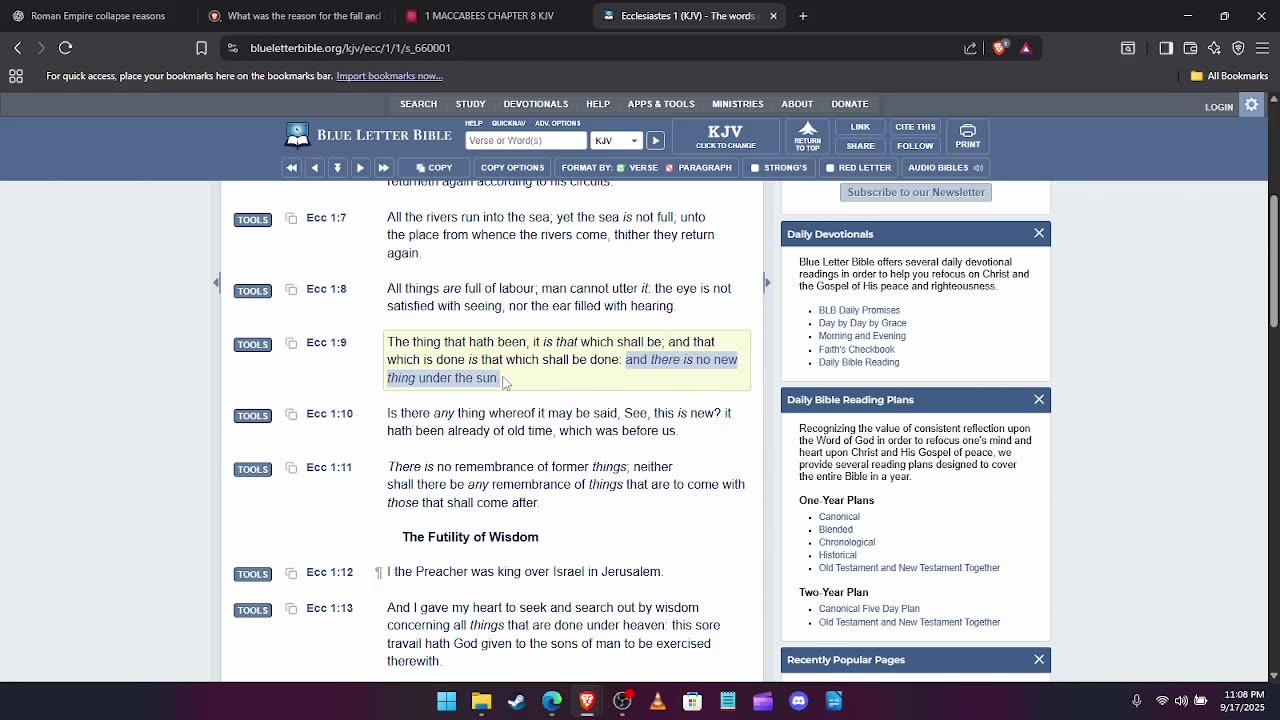Close the Daily Devotionals panel

[x=1039, y=234]
